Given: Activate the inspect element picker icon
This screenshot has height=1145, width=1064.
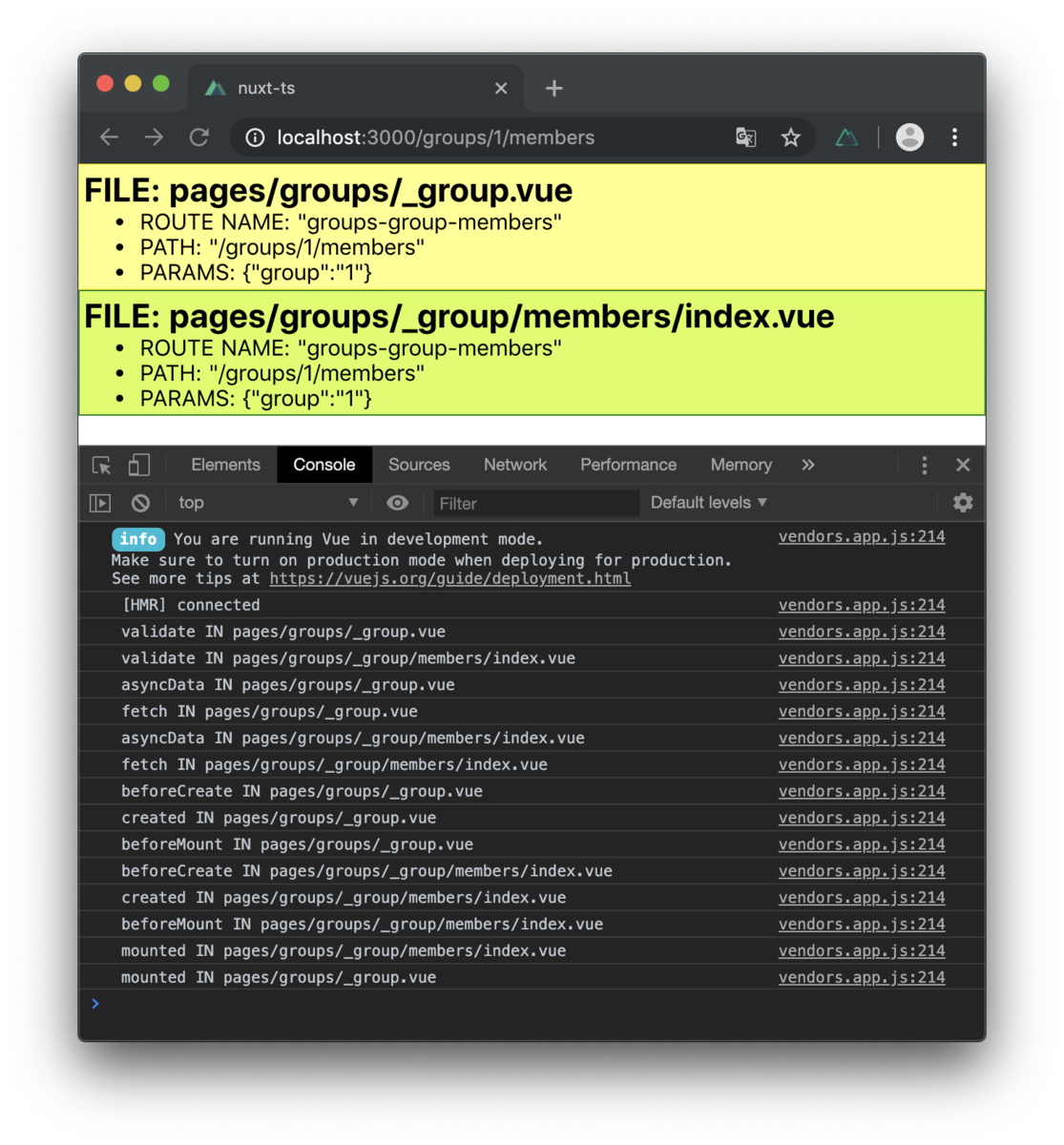Looking at the screenshot, I should click(101, 465).
